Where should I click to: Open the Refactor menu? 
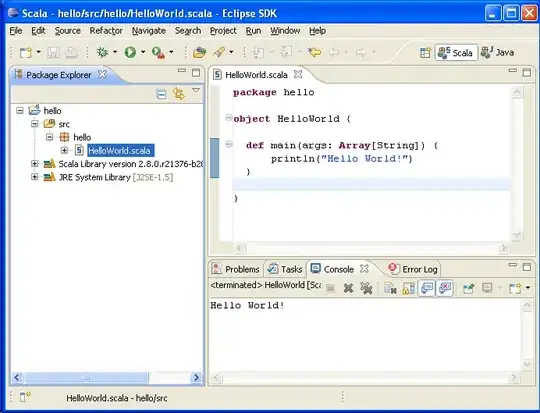click(x=106, y=31)
